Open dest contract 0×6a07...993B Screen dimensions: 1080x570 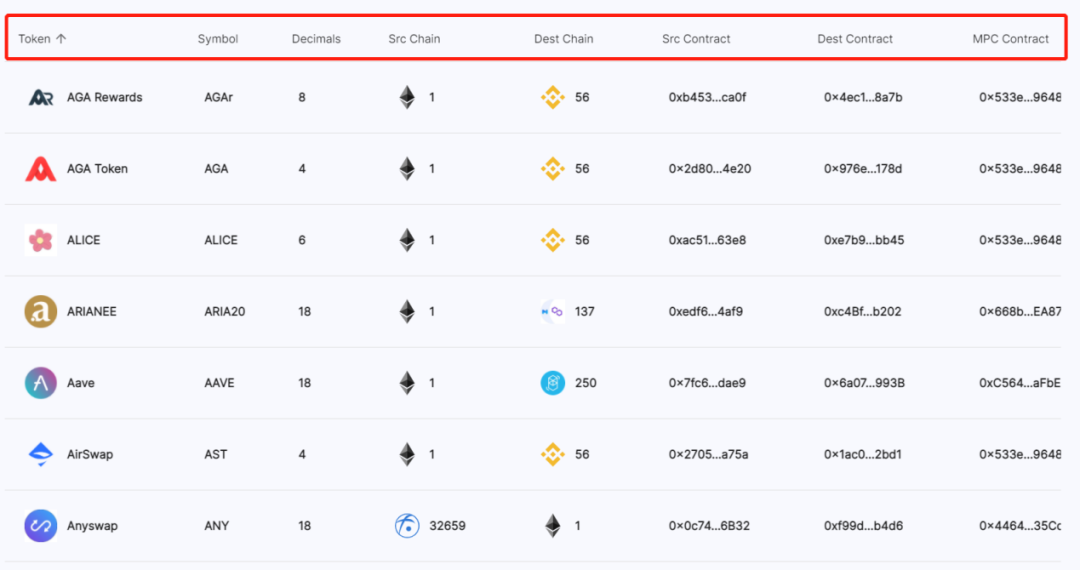[864, 383]
